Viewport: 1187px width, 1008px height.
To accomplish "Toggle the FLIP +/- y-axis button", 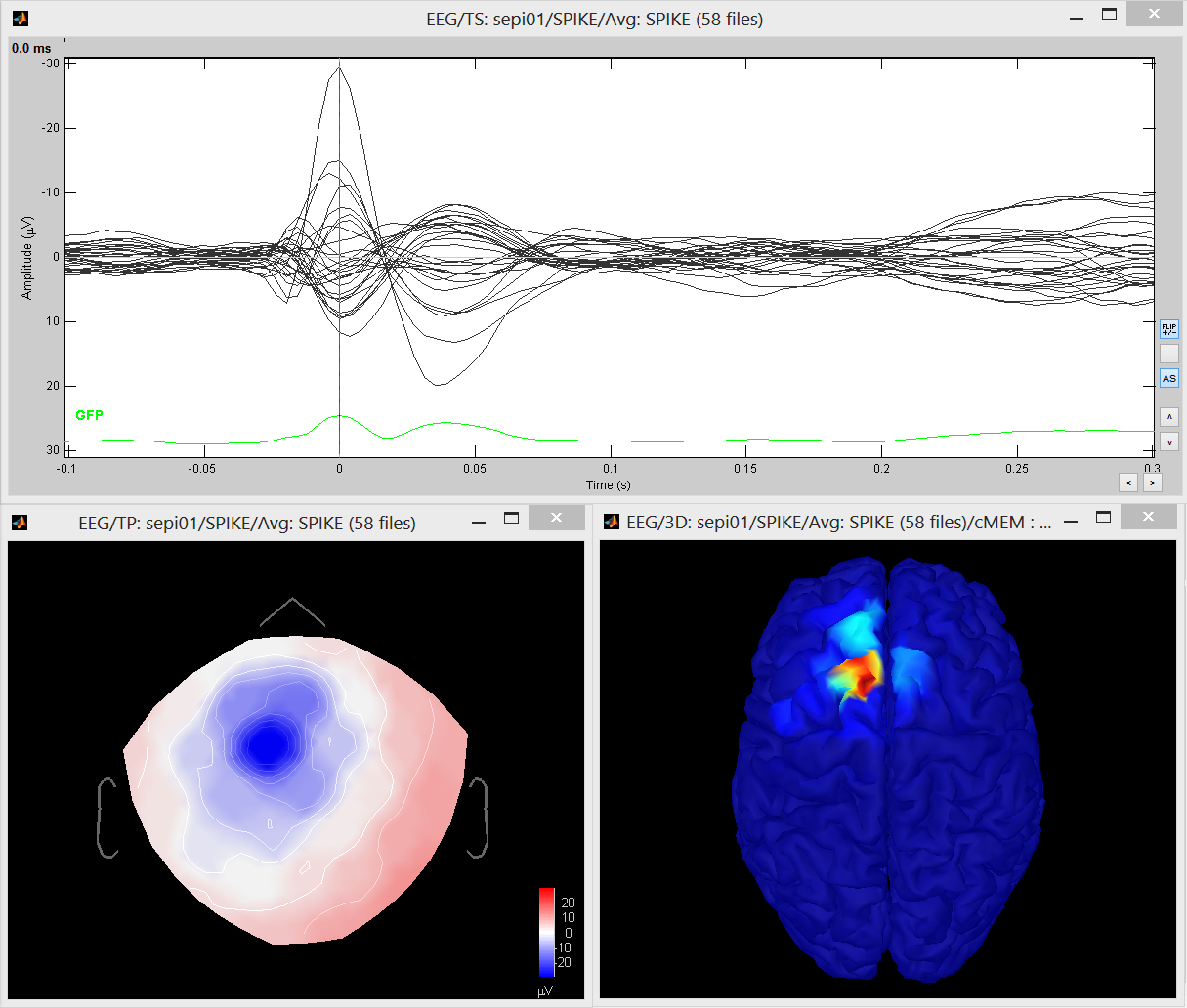I will coord(1169,329).
